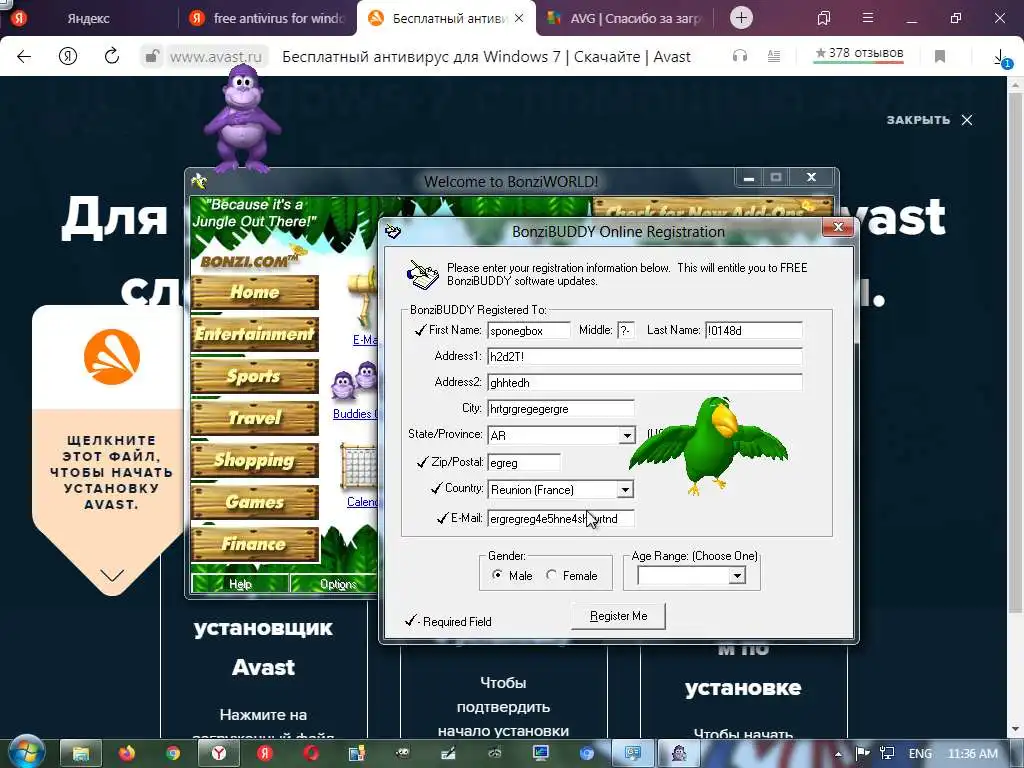Switch to the Яндекс tab
This screenshot has width=1024, height=768.
[89, 18]
